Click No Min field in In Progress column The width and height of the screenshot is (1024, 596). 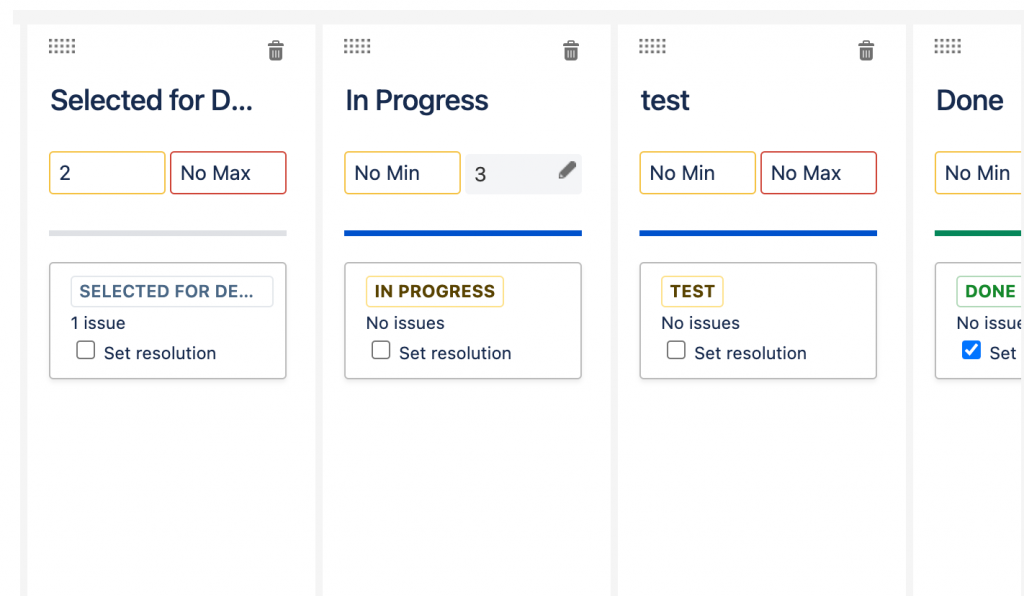(402, 173)
